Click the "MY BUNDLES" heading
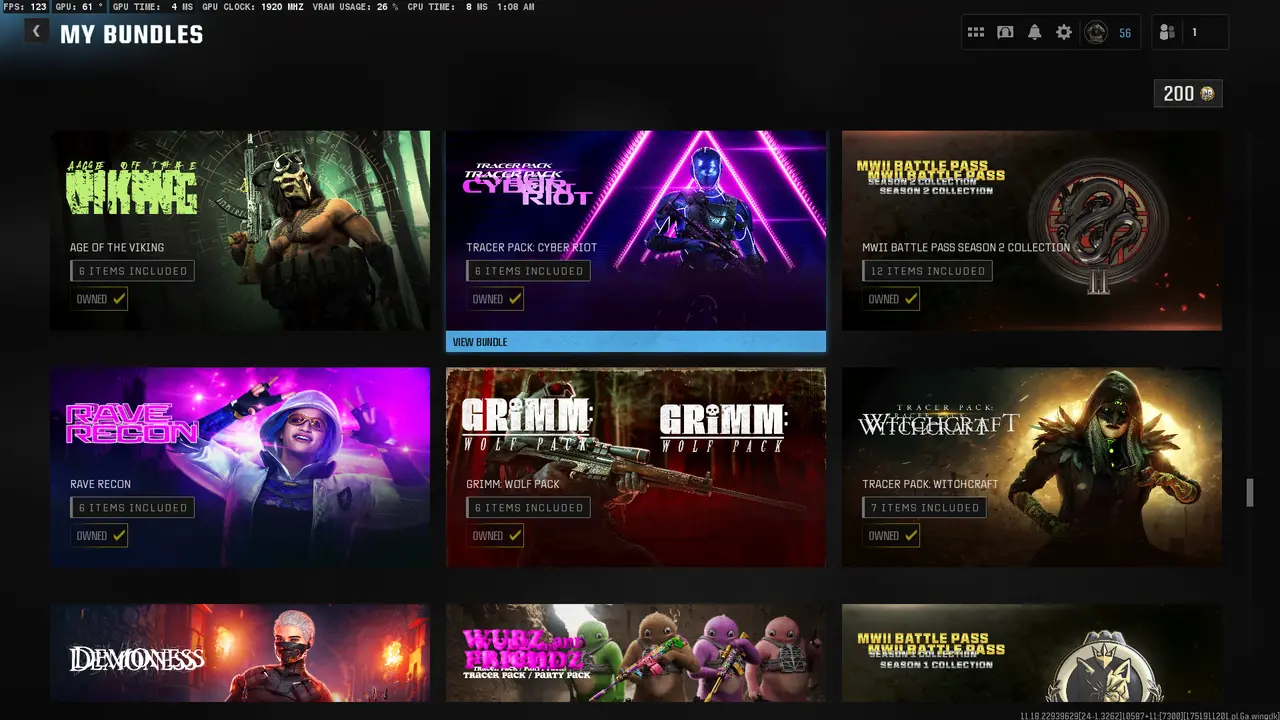This screenshot has height=720, width=1280. (x=131, y=34)
